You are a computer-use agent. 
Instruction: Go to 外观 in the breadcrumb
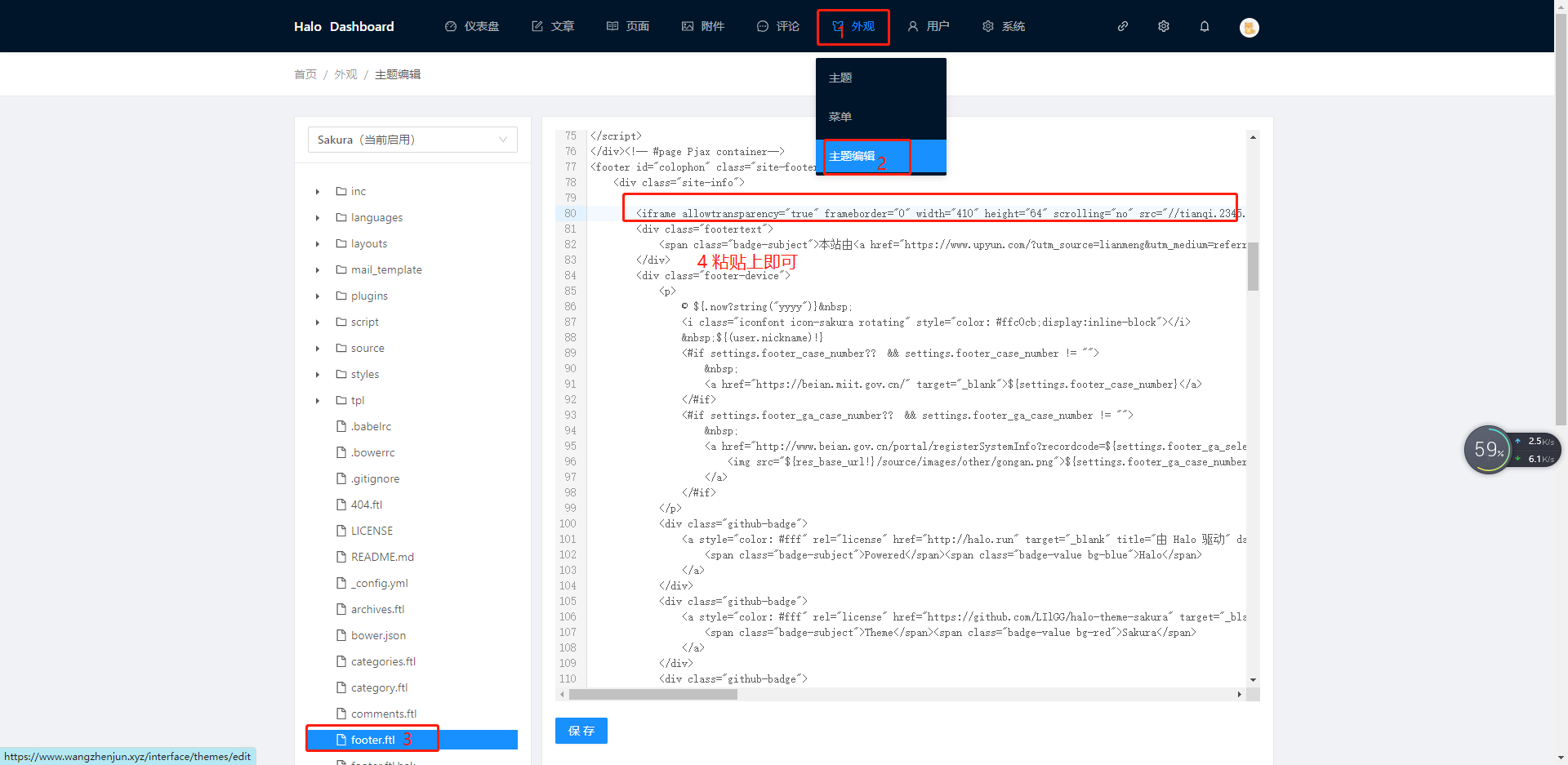coord(345,74)
